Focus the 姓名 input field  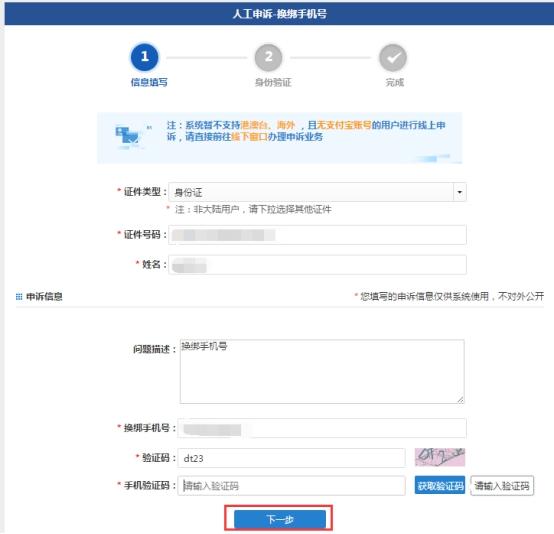317,265
